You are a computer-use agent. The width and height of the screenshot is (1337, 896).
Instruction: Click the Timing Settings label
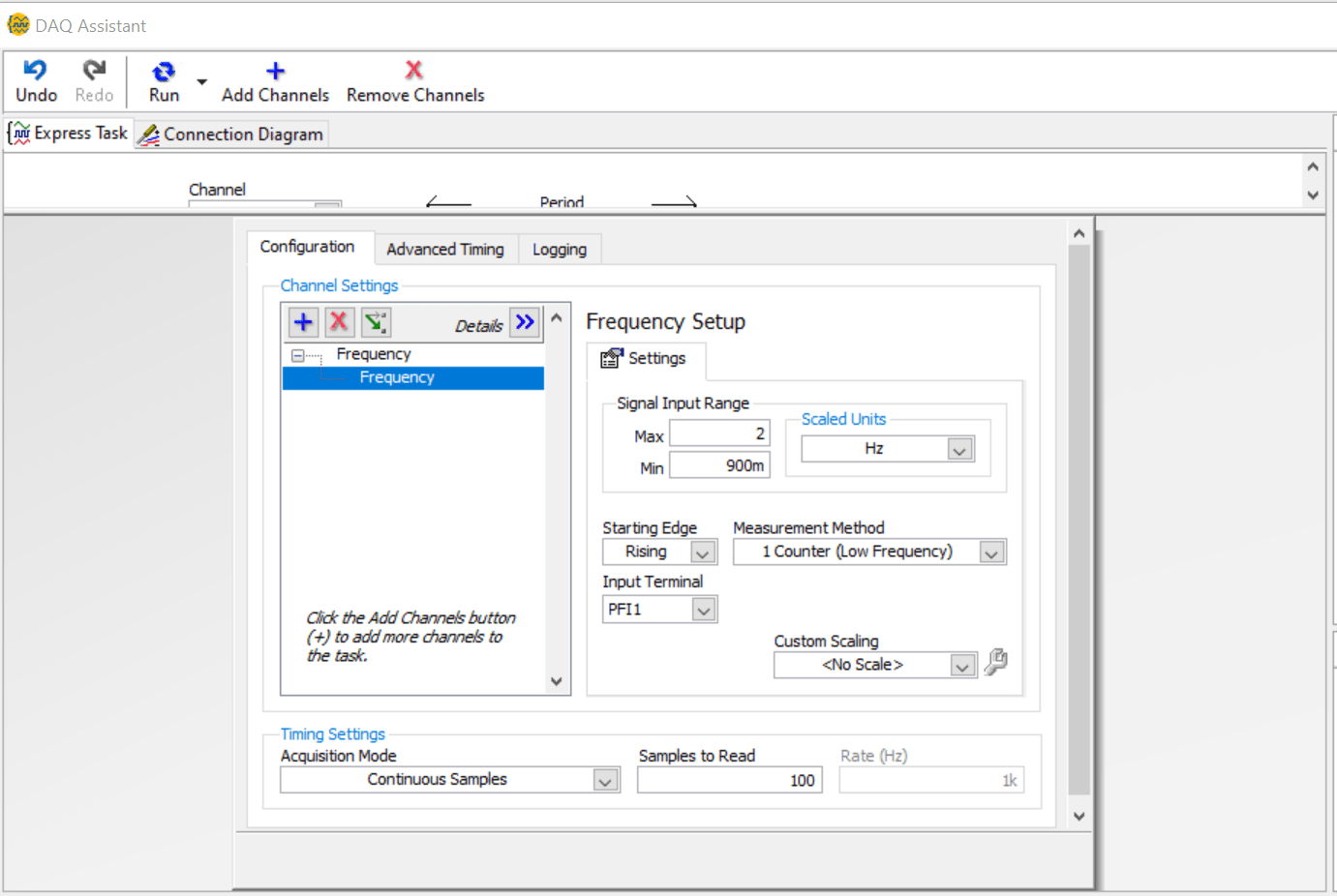[333, 734]
